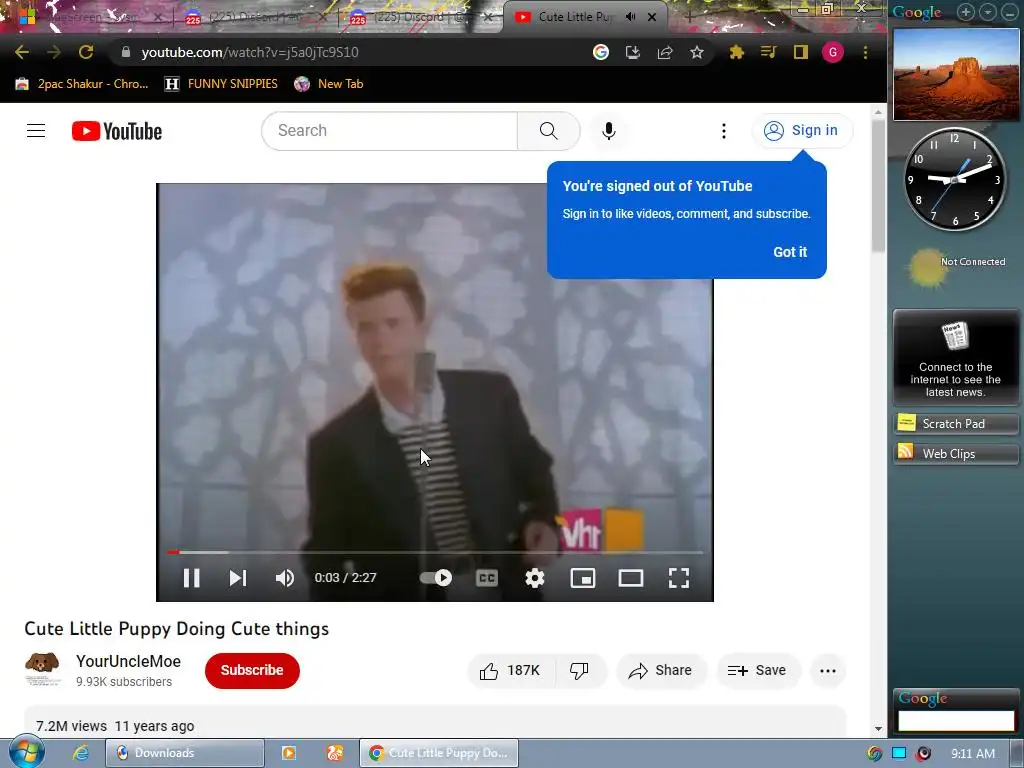Start voice search with the microphone
This screenshot has height=768, width=1024.
(x=609, y=131)
